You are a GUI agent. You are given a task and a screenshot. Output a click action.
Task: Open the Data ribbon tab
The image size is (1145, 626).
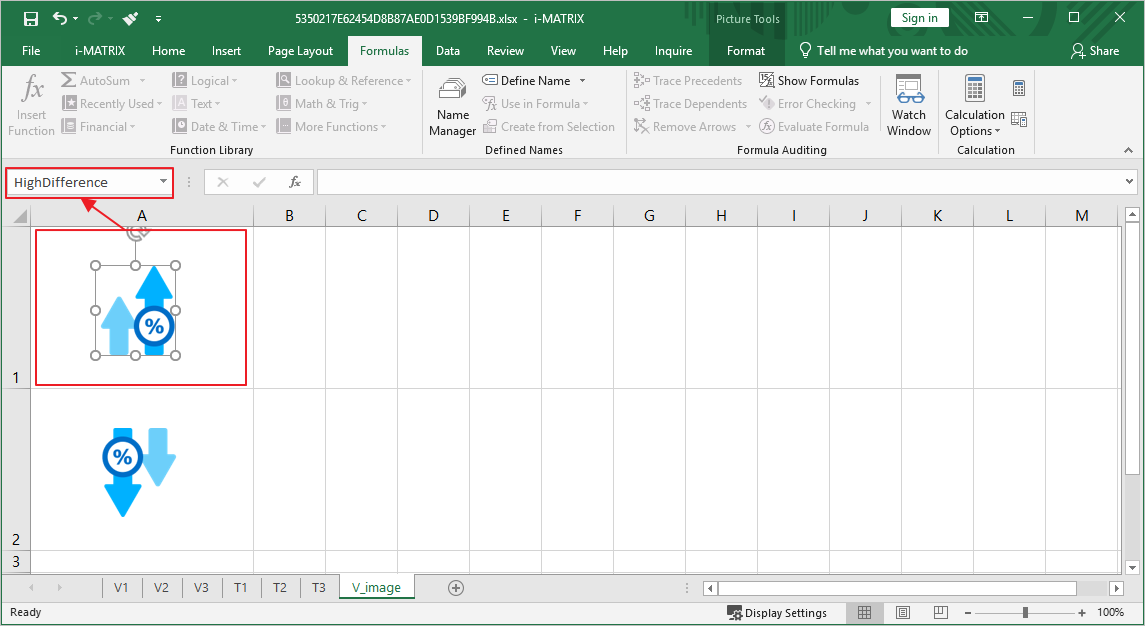coord(448,51)
